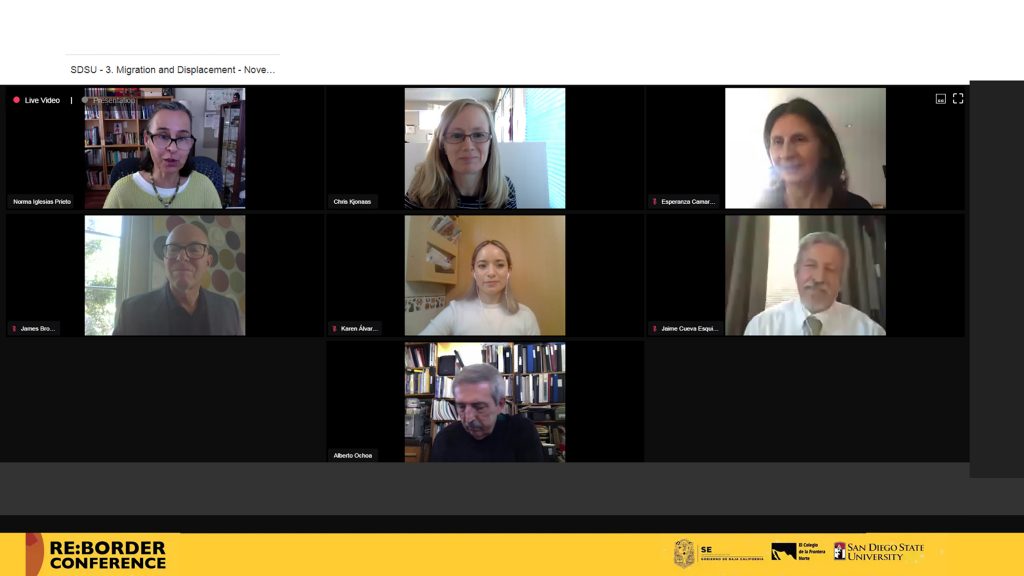Screen dimensions: 1024x576
Task: Open fullscreen mode with the corner-brackets icon
Action: click(x=957, y=99)
